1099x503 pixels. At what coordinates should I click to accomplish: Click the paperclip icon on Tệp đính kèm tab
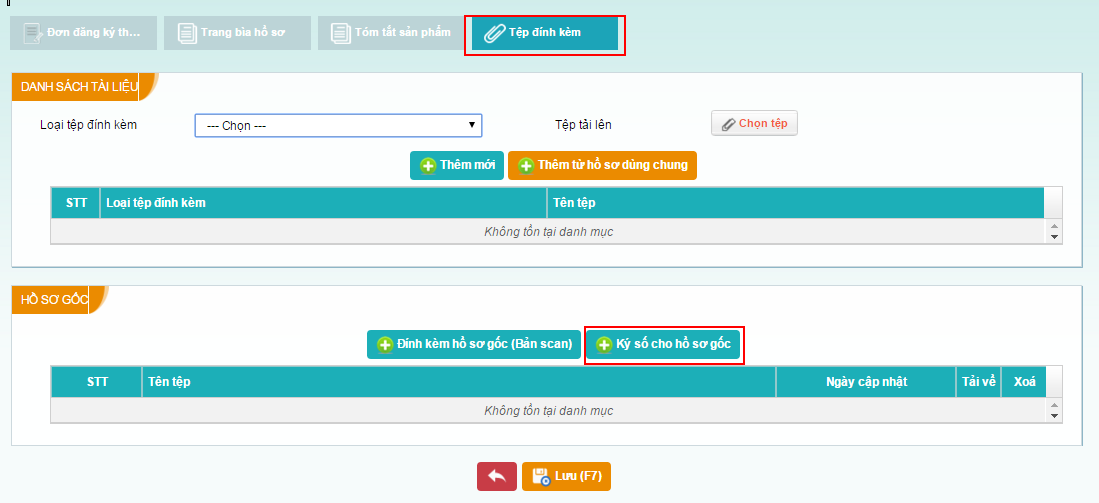[493, 33]
